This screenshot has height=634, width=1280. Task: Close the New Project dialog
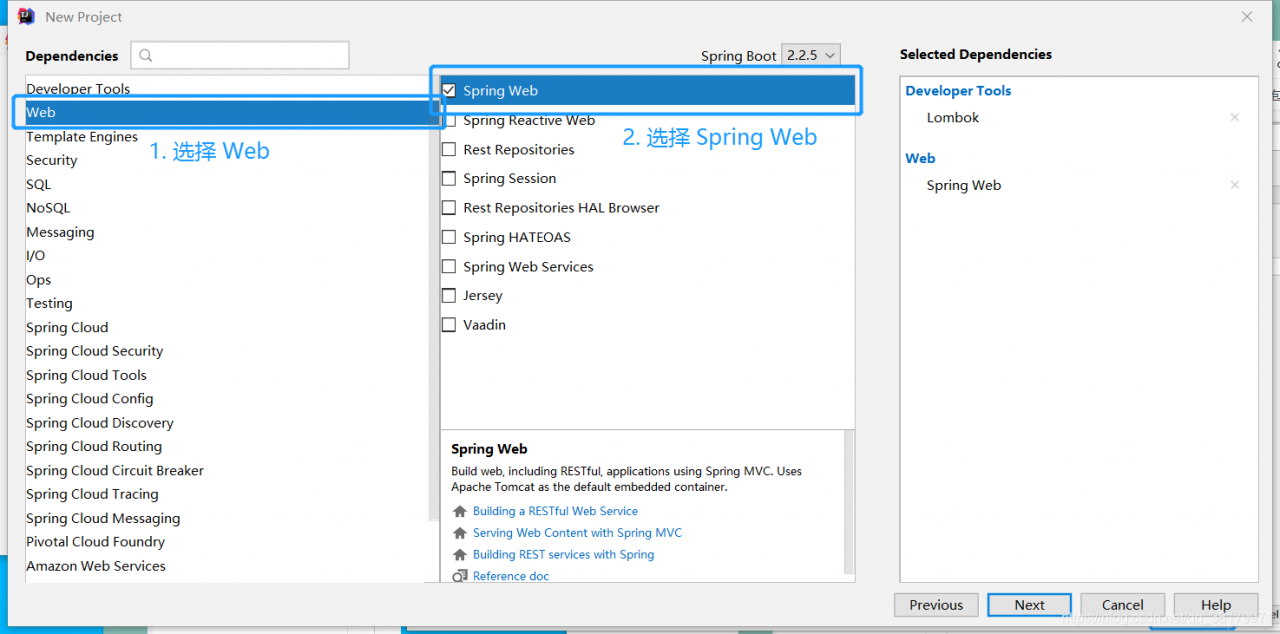click(1247, 17)
